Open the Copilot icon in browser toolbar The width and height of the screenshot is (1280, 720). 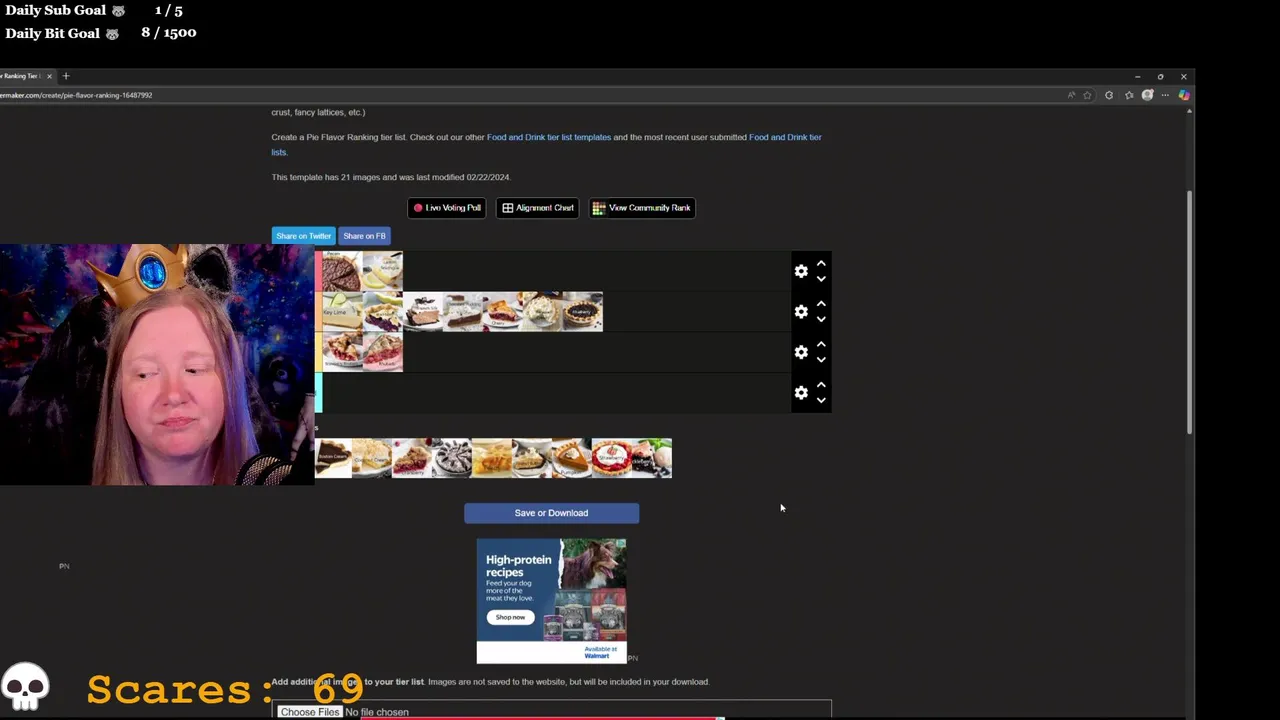(1184, 95)
